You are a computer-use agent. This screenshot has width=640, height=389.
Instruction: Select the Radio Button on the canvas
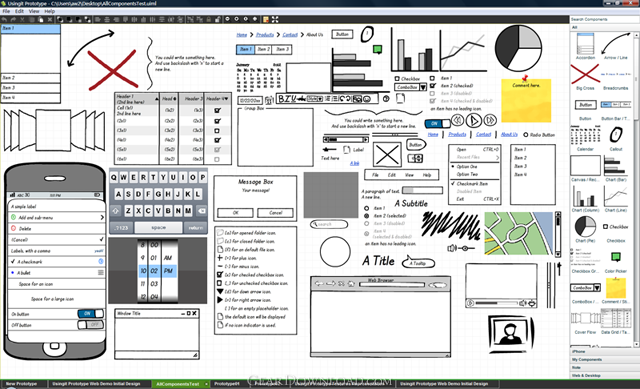(526, 135)
